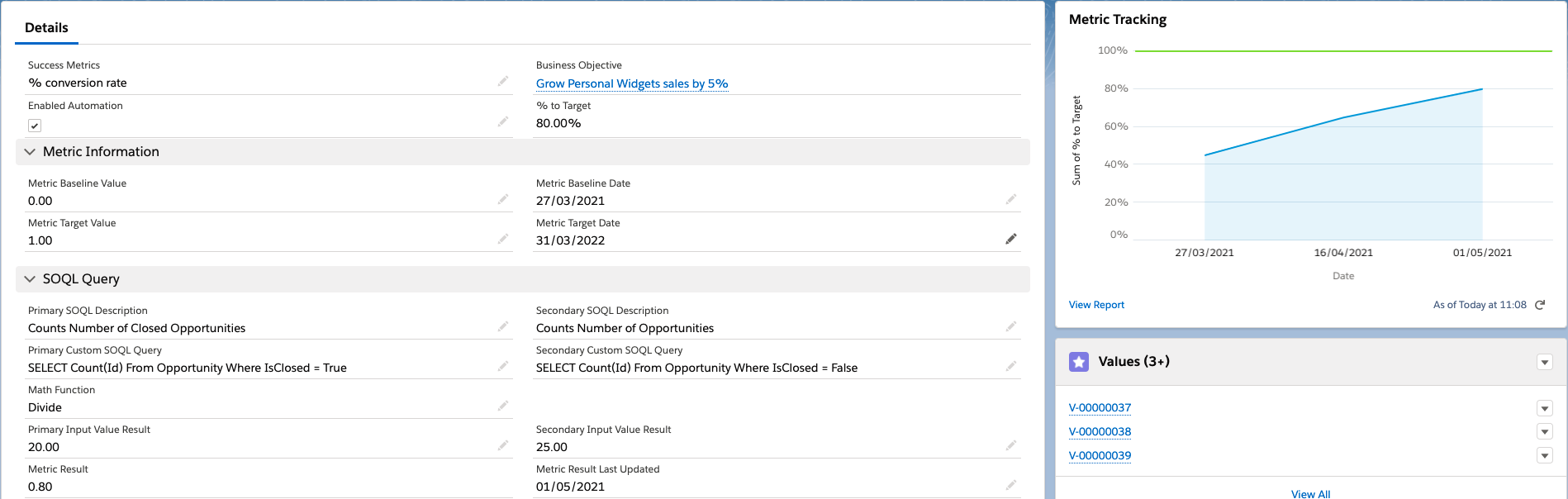This screenshot has width=1568, height=499.
Task: Edit the % to Target value
Action: point(1011,121)
